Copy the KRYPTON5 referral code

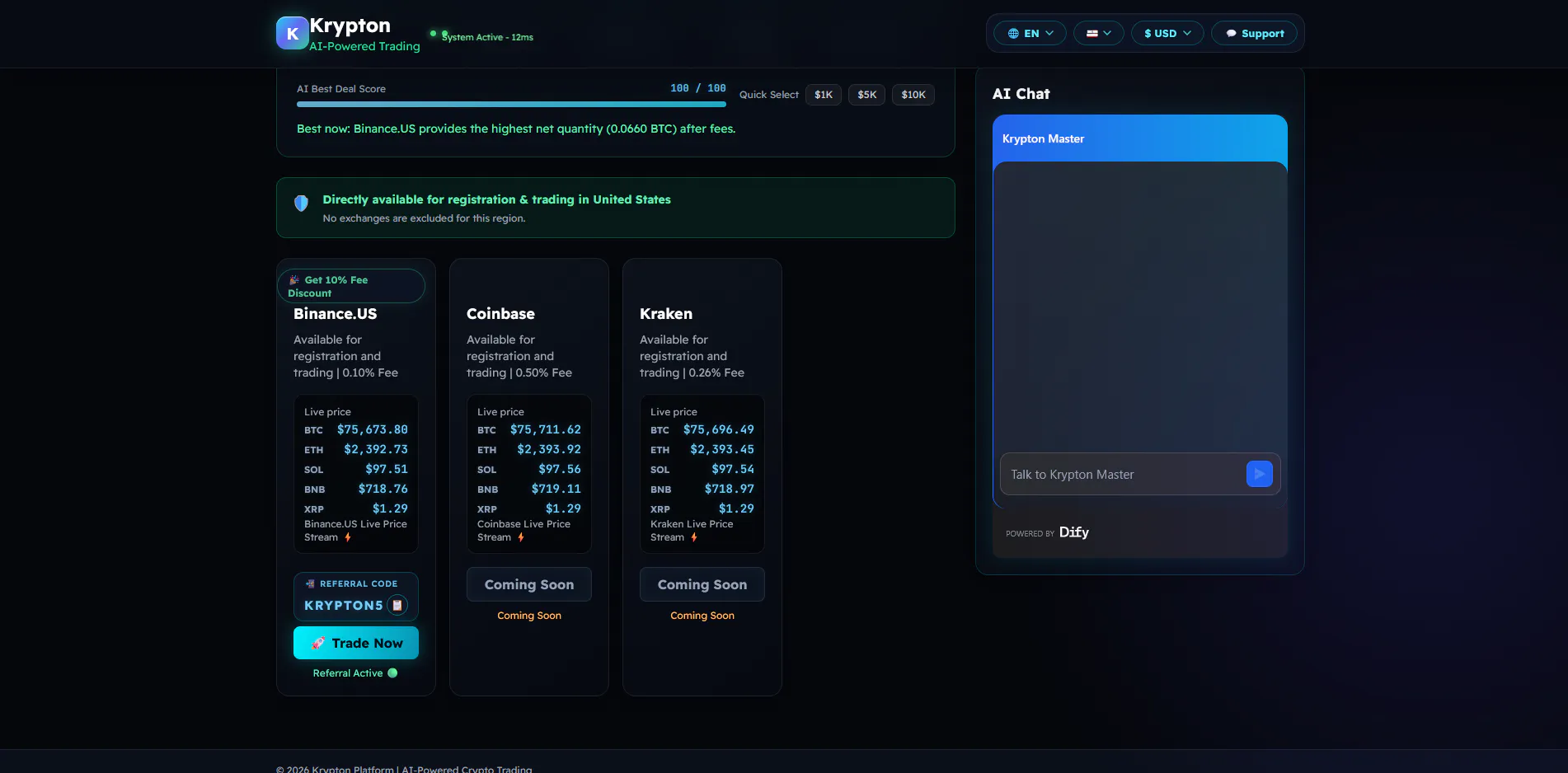click(397, 605)
